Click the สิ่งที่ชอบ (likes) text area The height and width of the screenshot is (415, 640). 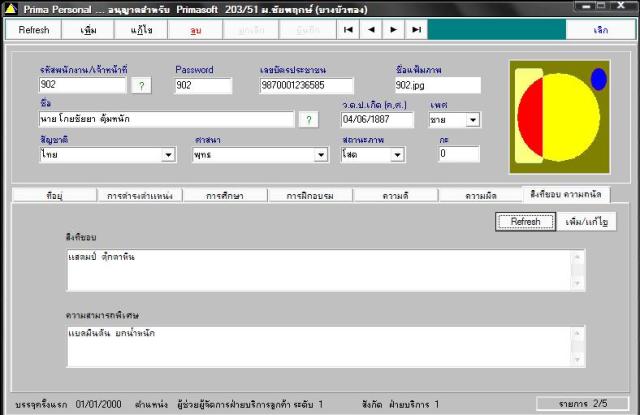[x=326, y=270]
